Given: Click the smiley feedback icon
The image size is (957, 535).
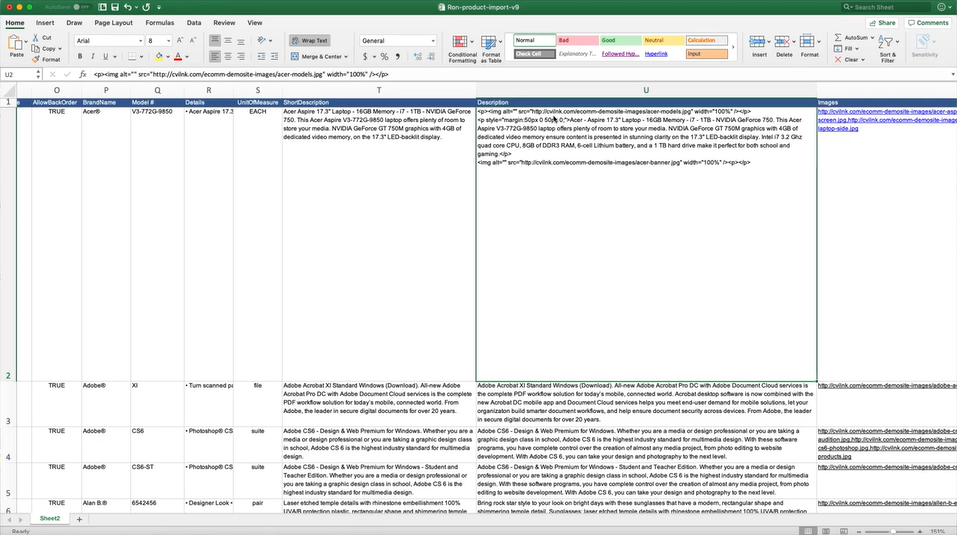Looking at the screenshot, I should coord(941,7).
